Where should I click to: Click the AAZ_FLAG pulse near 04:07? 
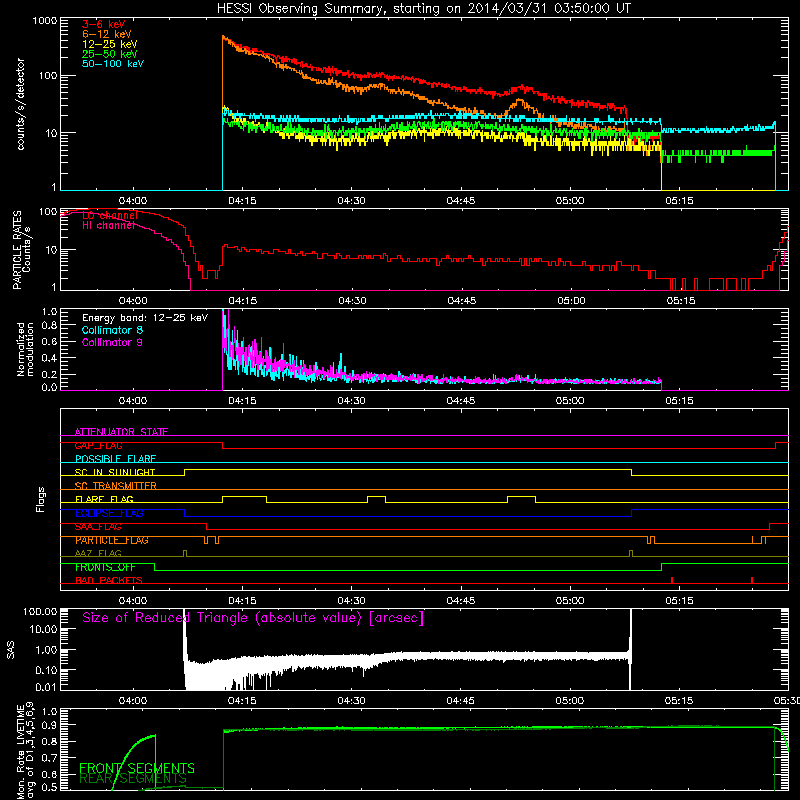point(185,554)
